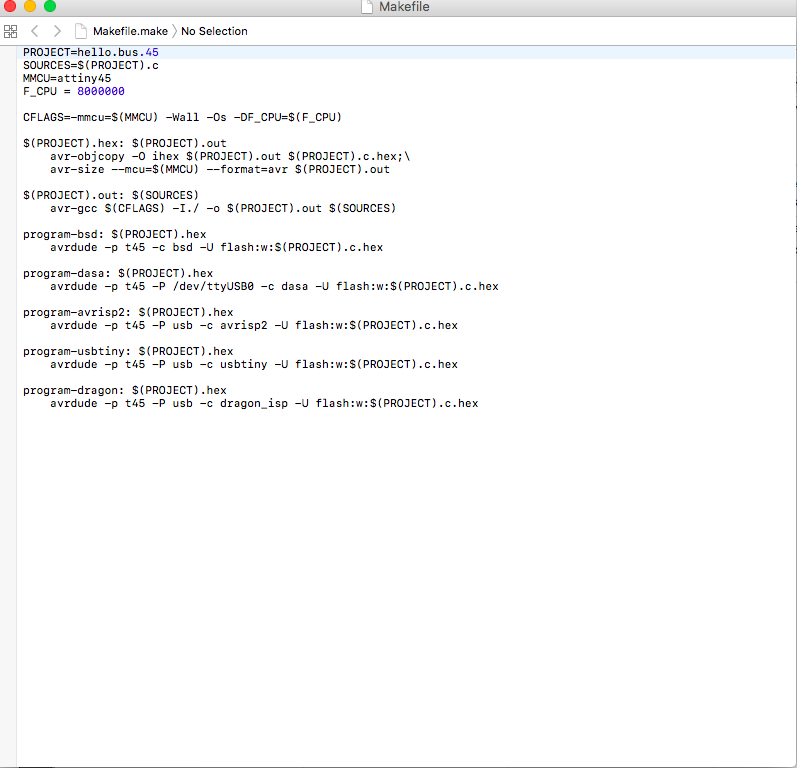
Task: Open the No Selection jump bar menu
Action: tap(214, 32)
